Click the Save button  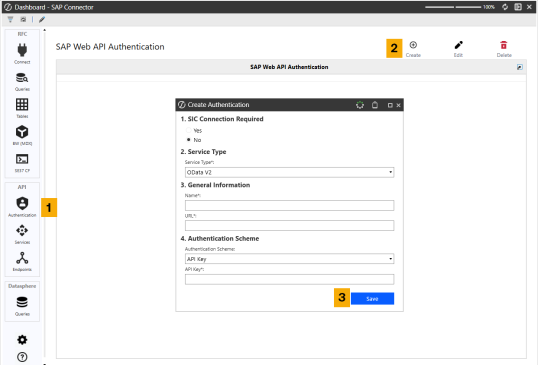(372, 299)
